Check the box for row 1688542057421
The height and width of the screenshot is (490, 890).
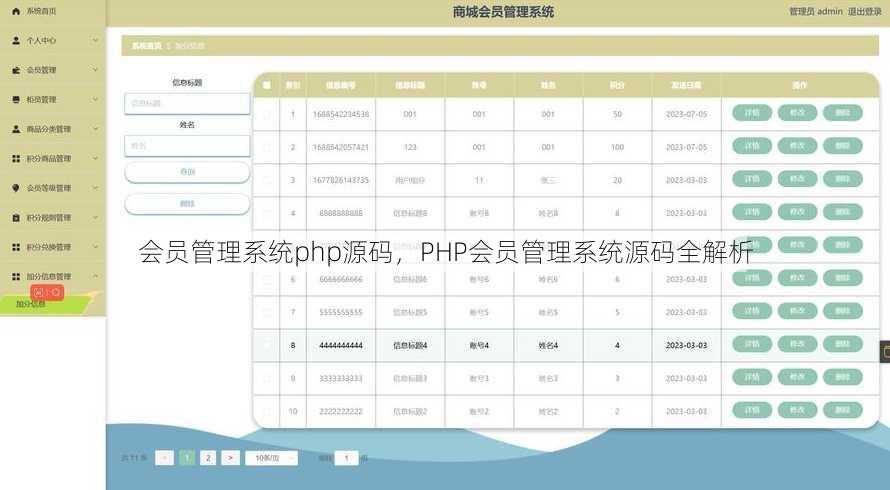coord(267,147)
